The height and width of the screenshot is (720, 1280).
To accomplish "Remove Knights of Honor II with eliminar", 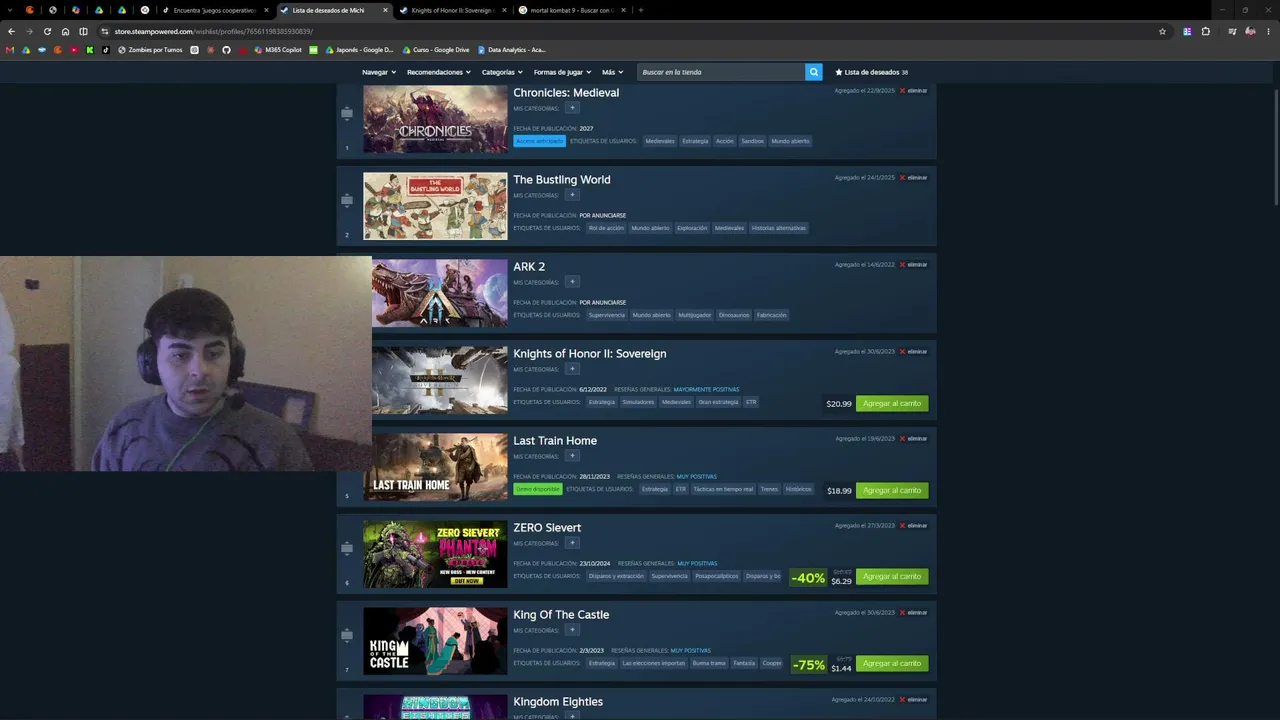I will [x=913, y=352].
